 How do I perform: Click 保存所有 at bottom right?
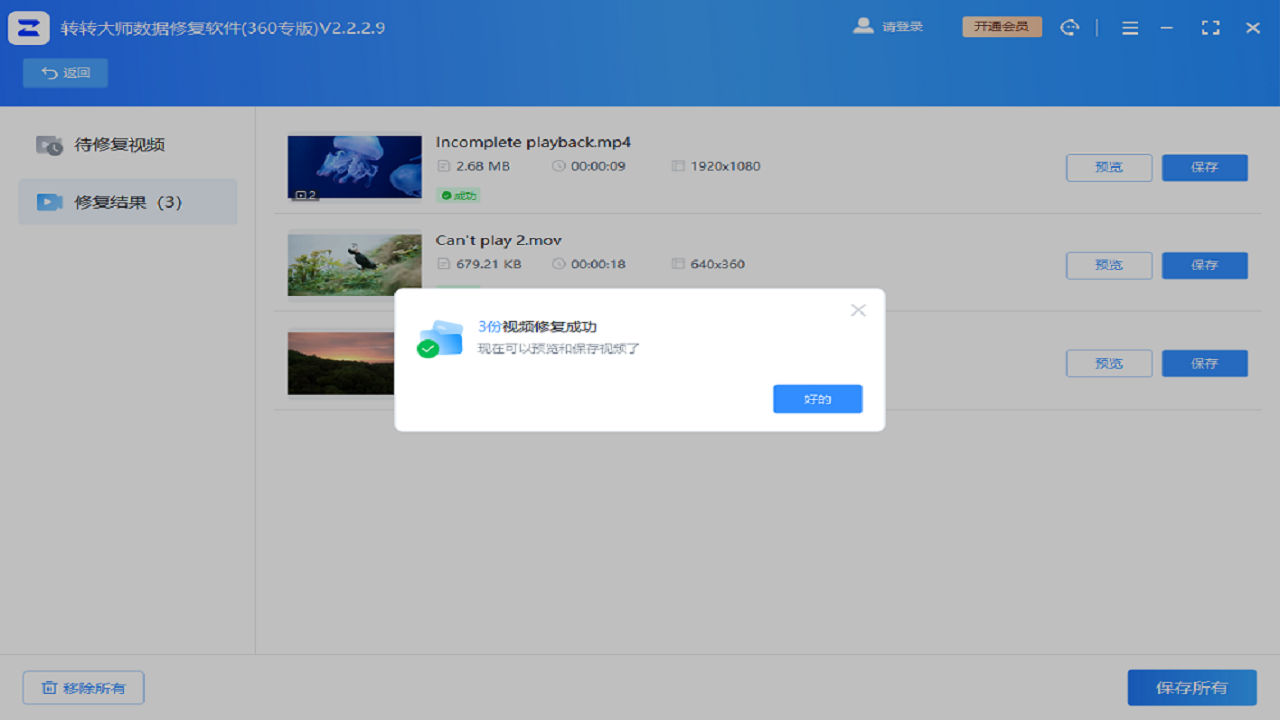point(1192,687)
